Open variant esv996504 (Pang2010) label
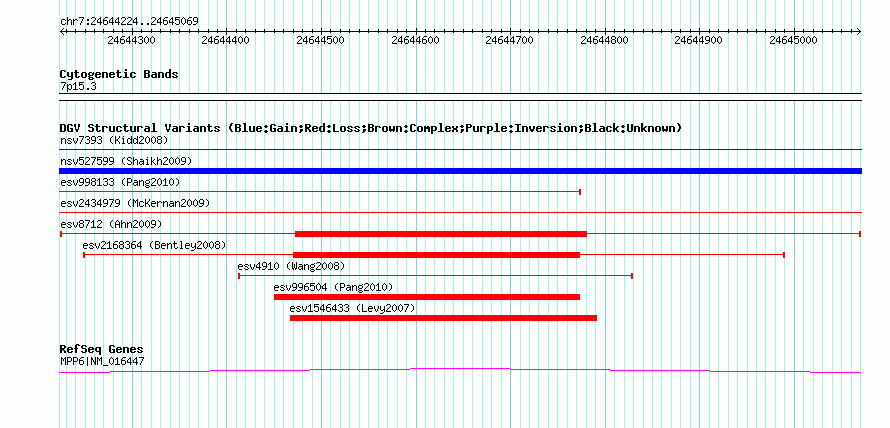The height and width of the screenshot is (428, 890). (333, 287)
